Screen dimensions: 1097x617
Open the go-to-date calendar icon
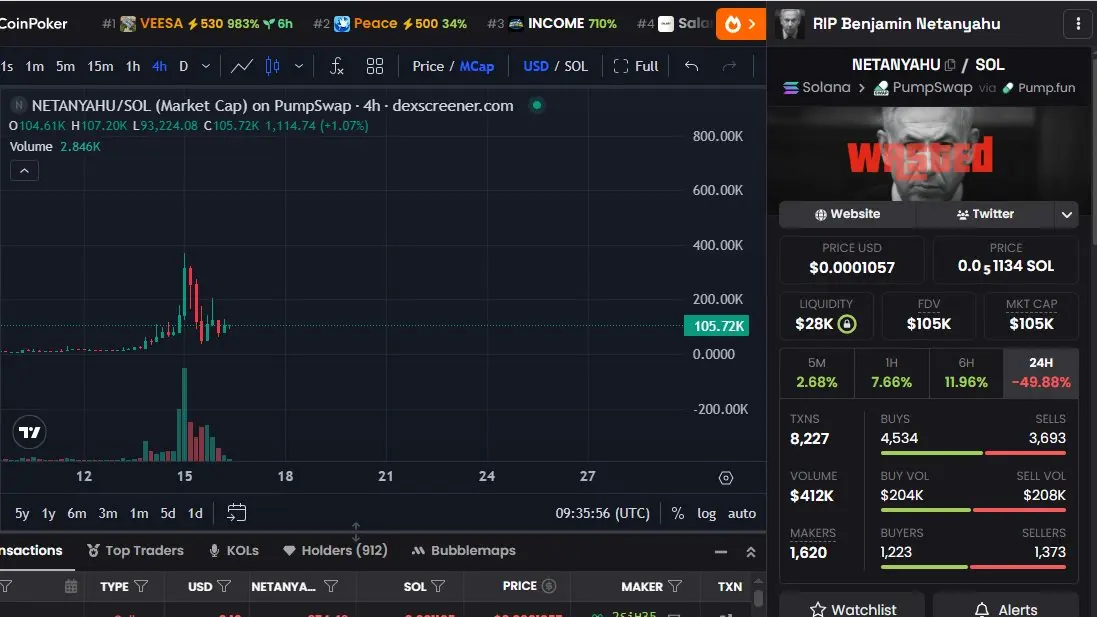point(236,513)
